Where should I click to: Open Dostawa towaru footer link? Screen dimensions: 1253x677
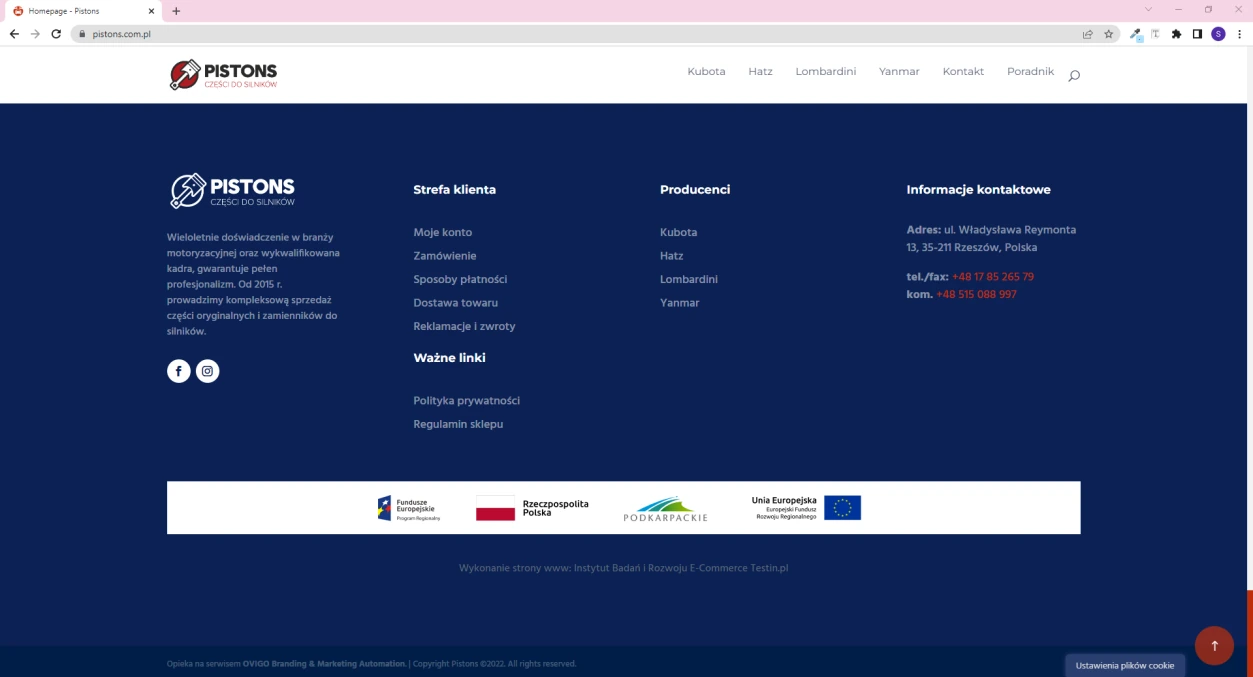(455, 303)
